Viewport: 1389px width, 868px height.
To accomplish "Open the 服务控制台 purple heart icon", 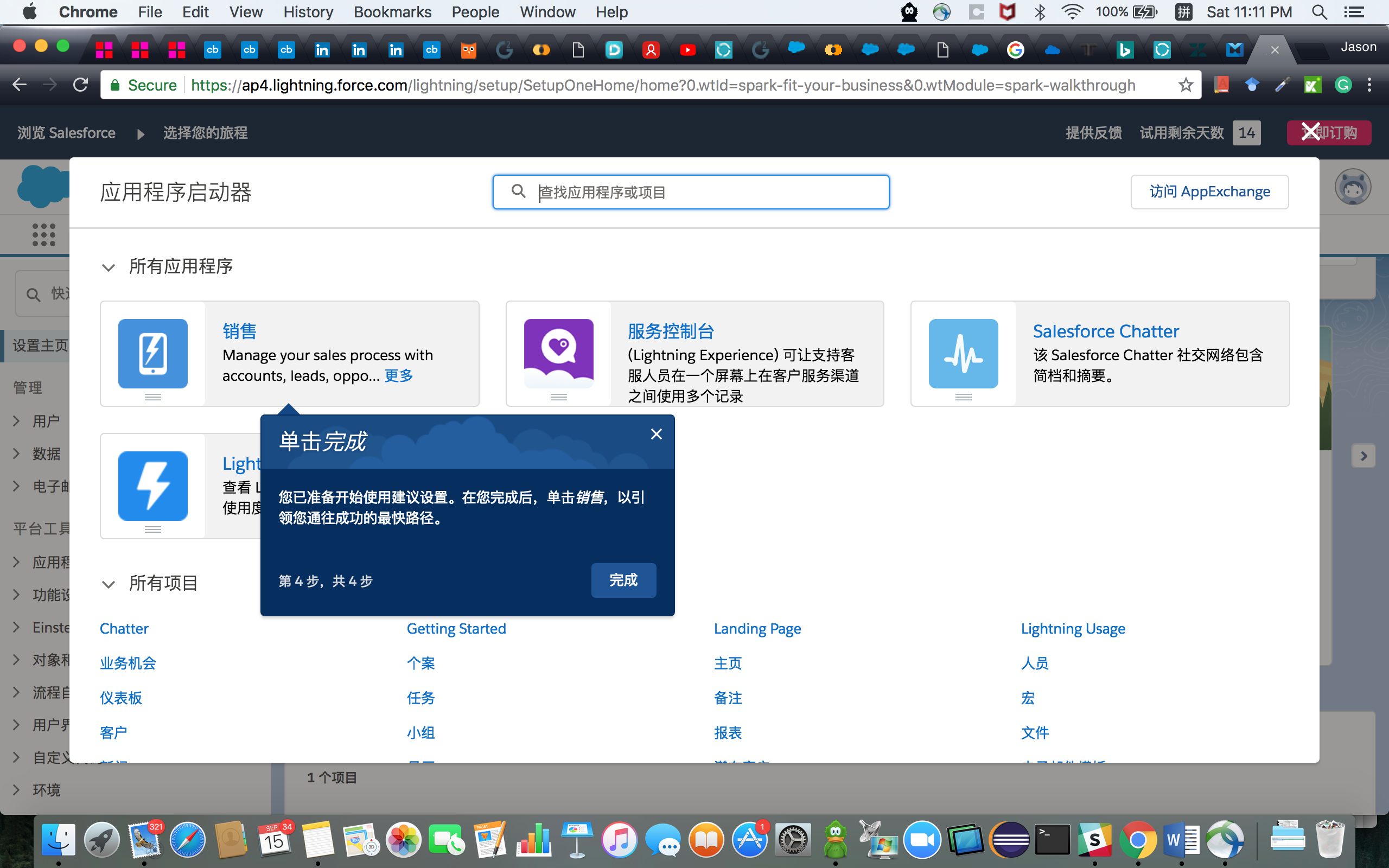I will (558, 353).
